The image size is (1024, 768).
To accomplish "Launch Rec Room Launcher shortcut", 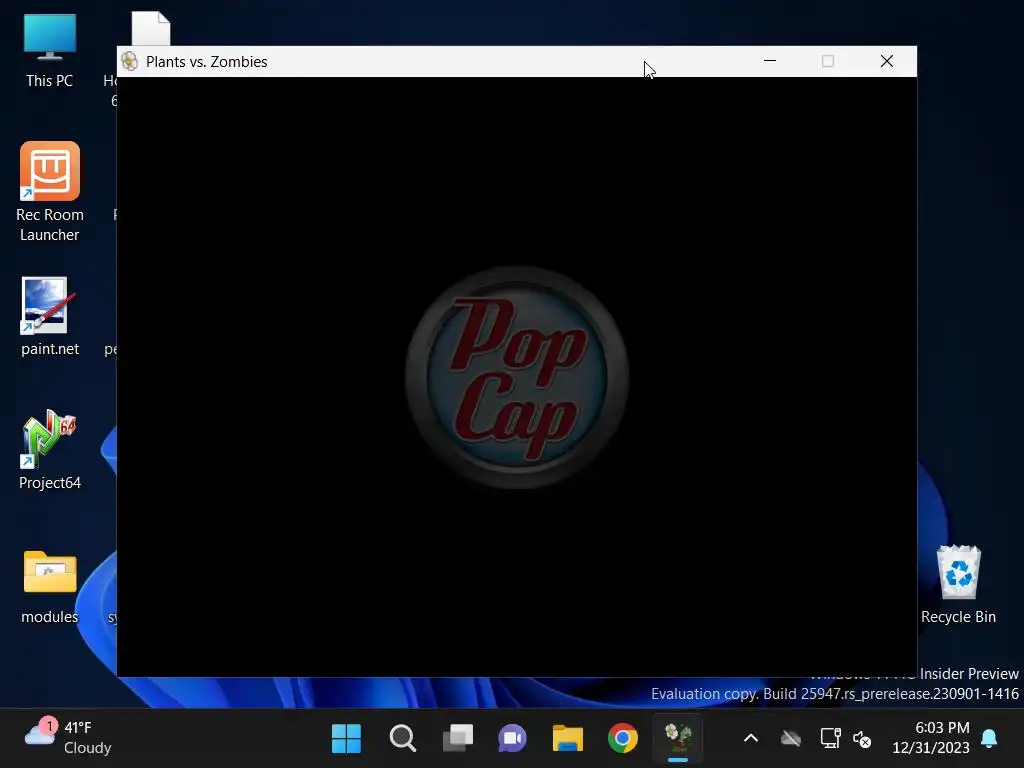I will click(50, 191).
